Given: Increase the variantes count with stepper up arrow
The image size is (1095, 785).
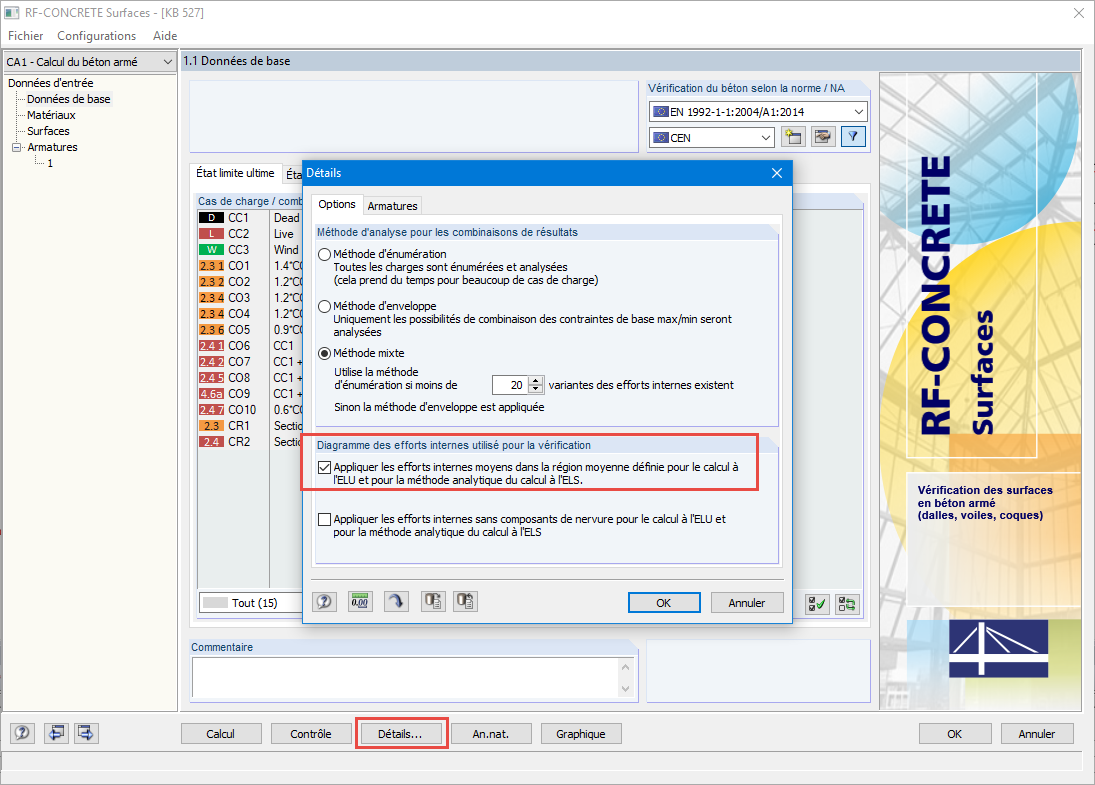Looking at the screenshot, I should (x=536, y=381).
